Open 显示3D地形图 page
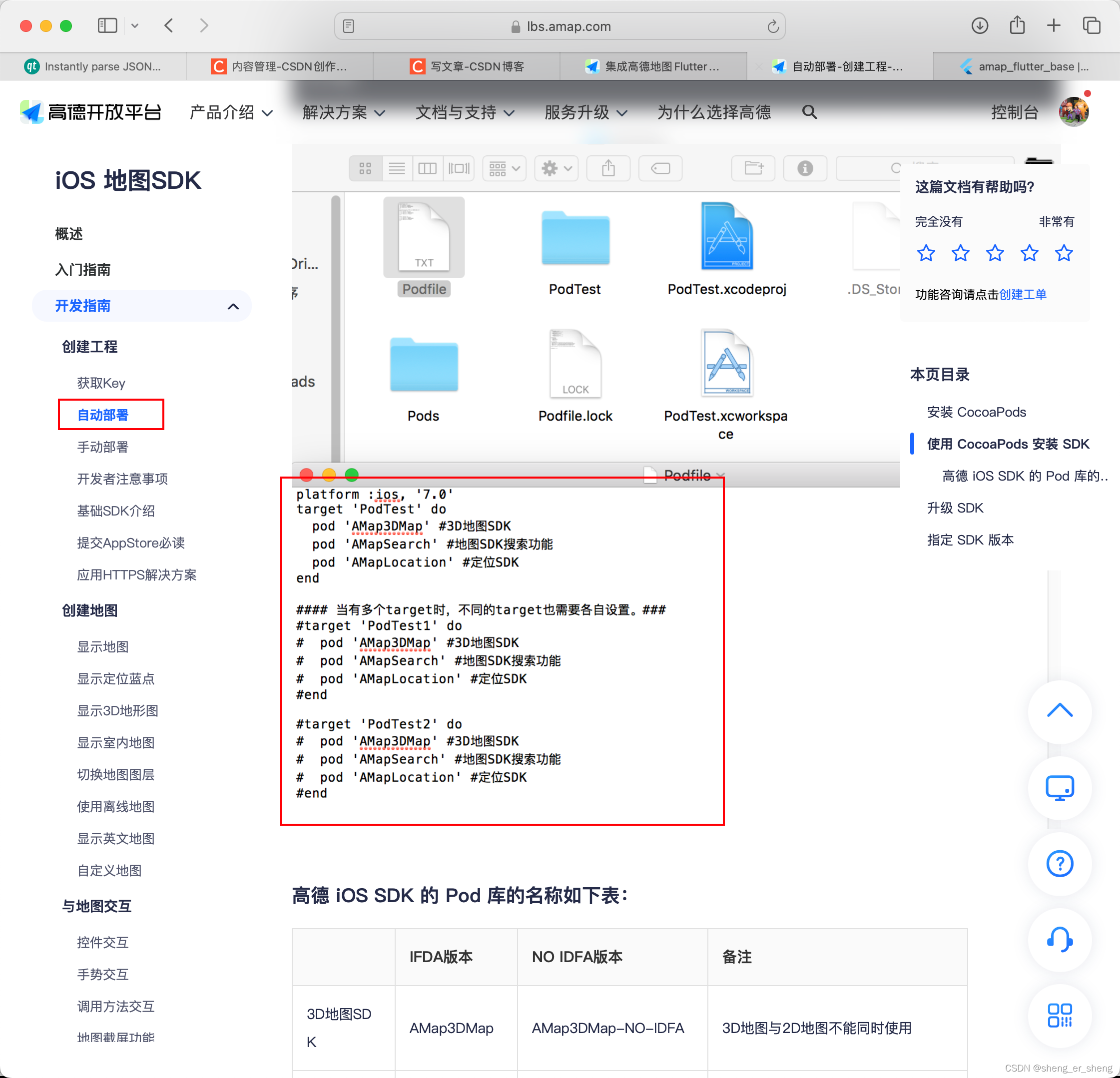This screenshot has height=1078, width=1120. click(118, 711)
